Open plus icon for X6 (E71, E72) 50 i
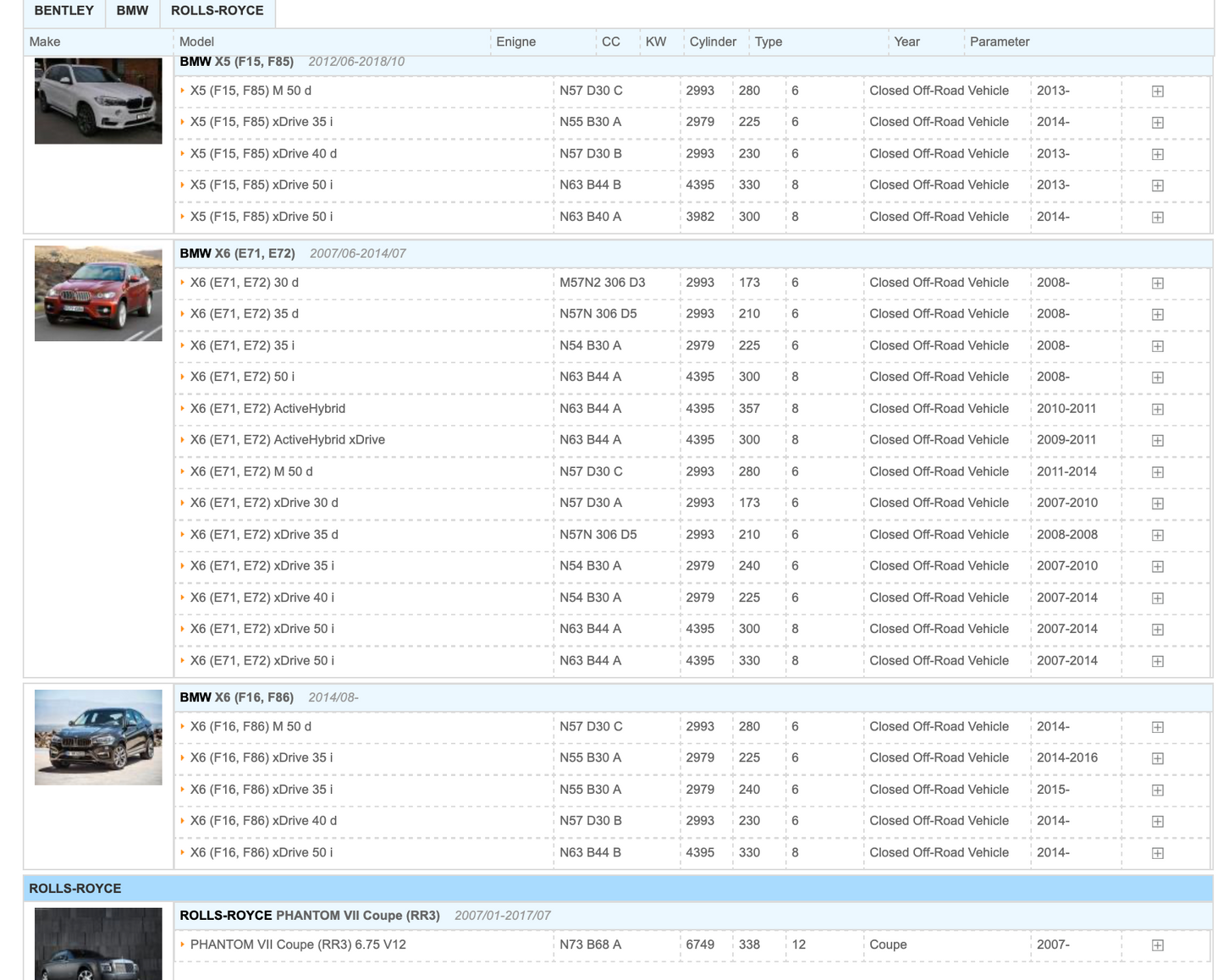The image size is (1223, 980). (x=1157, y=377)
